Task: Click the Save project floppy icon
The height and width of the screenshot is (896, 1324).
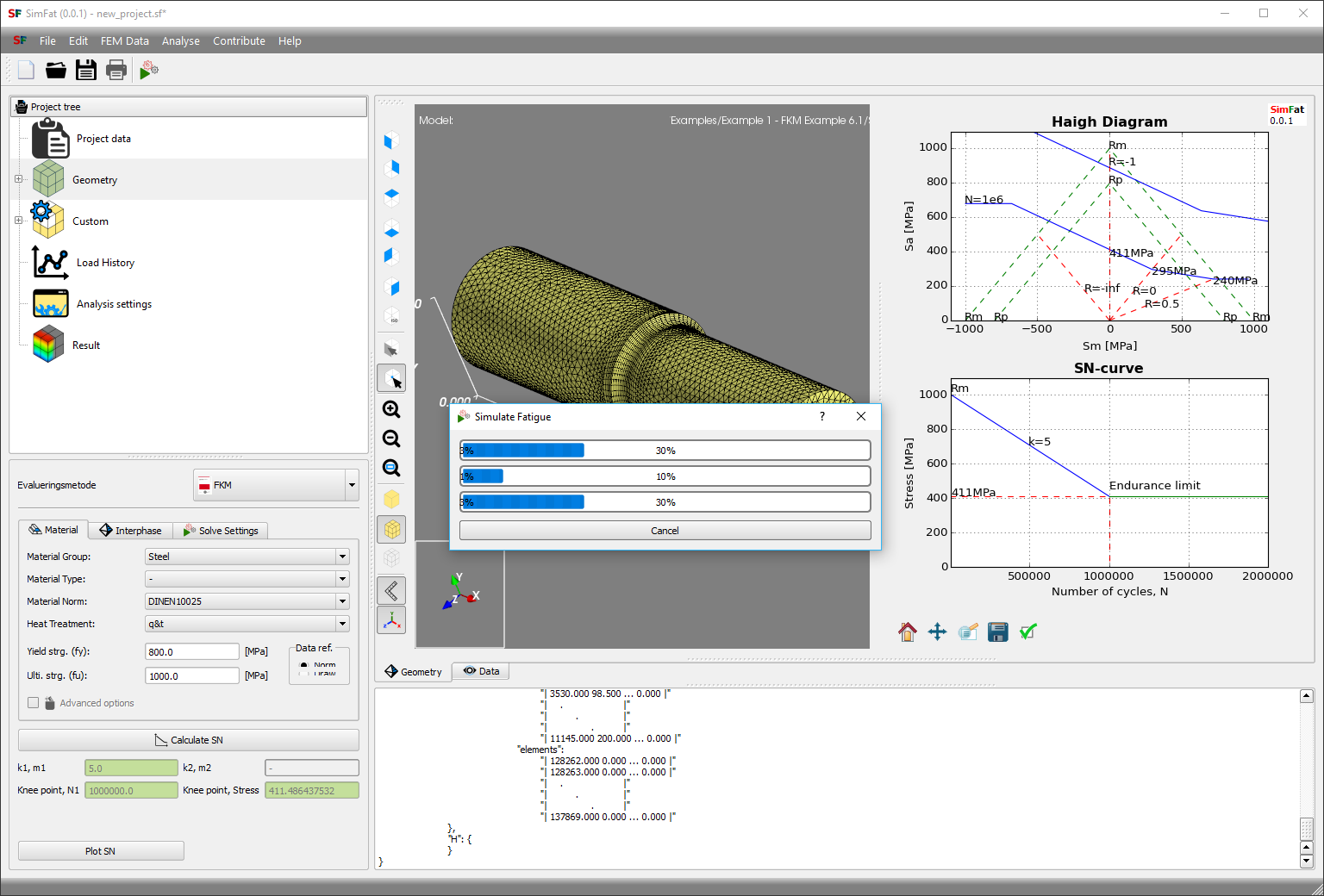Action: (x=86, y=70)
